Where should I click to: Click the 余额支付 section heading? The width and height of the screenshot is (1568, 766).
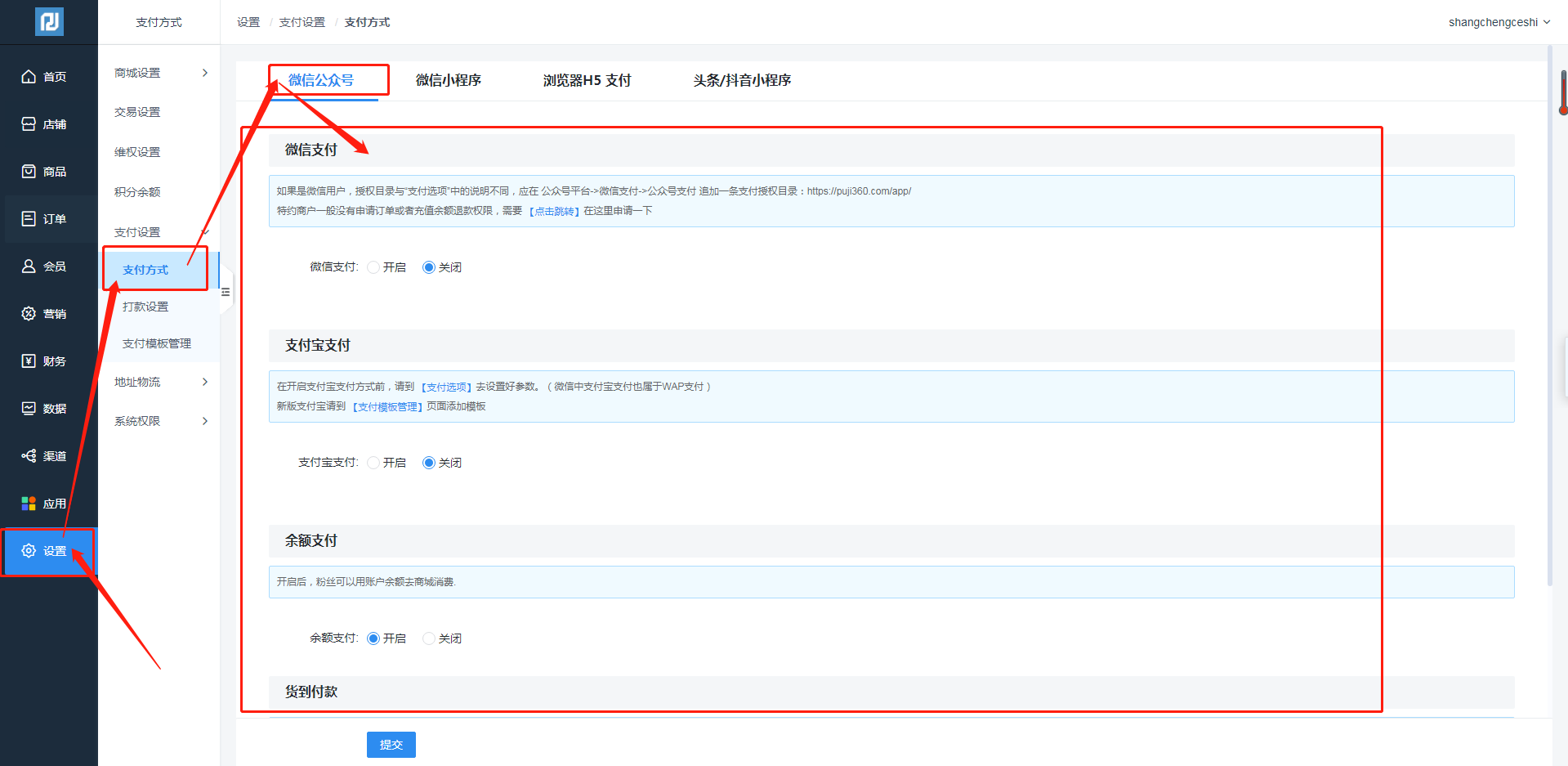[311, 540]
